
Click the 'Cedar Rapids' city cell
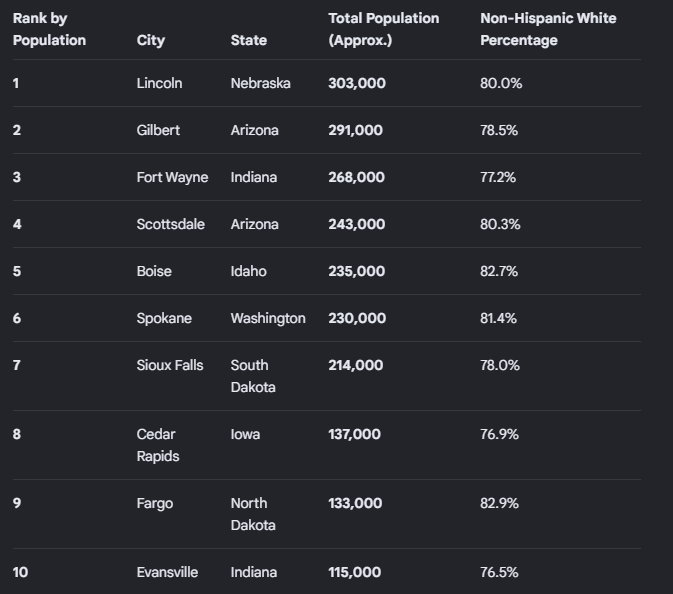(x=158, y=445)
